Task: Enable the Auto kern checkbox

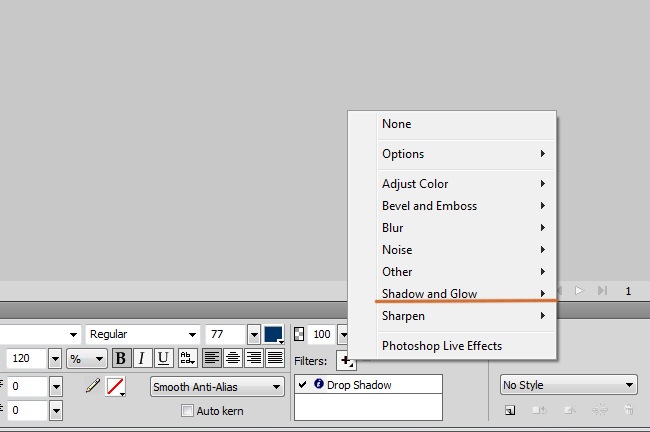Action: coord(187,410)
